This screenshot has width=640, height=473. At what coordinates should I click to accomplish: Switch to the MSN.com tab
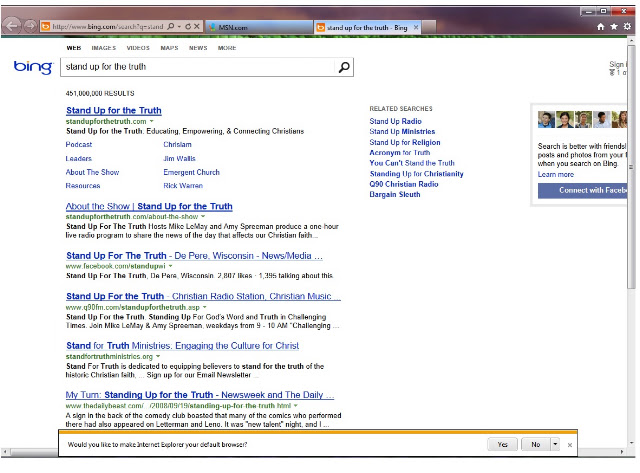coord(258,27)
